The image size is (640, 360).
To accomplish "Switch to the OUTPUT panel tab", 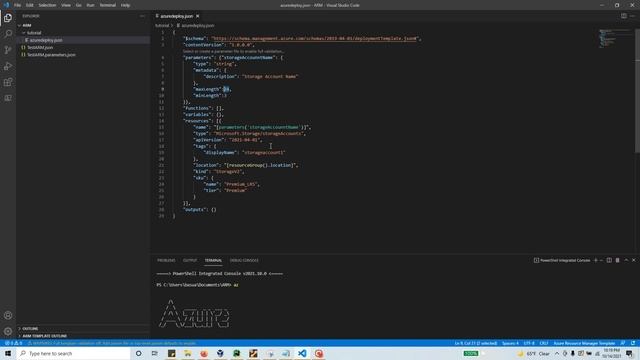I will pyautogui.click(x=190, y=260).
